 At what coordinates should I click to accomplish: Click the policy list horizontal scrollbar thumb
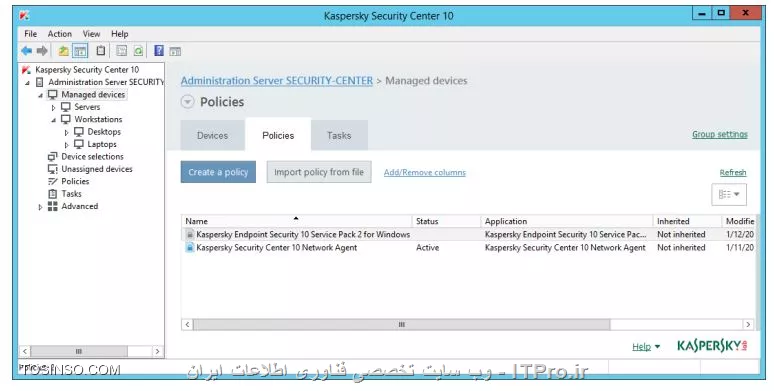[402, 324]
